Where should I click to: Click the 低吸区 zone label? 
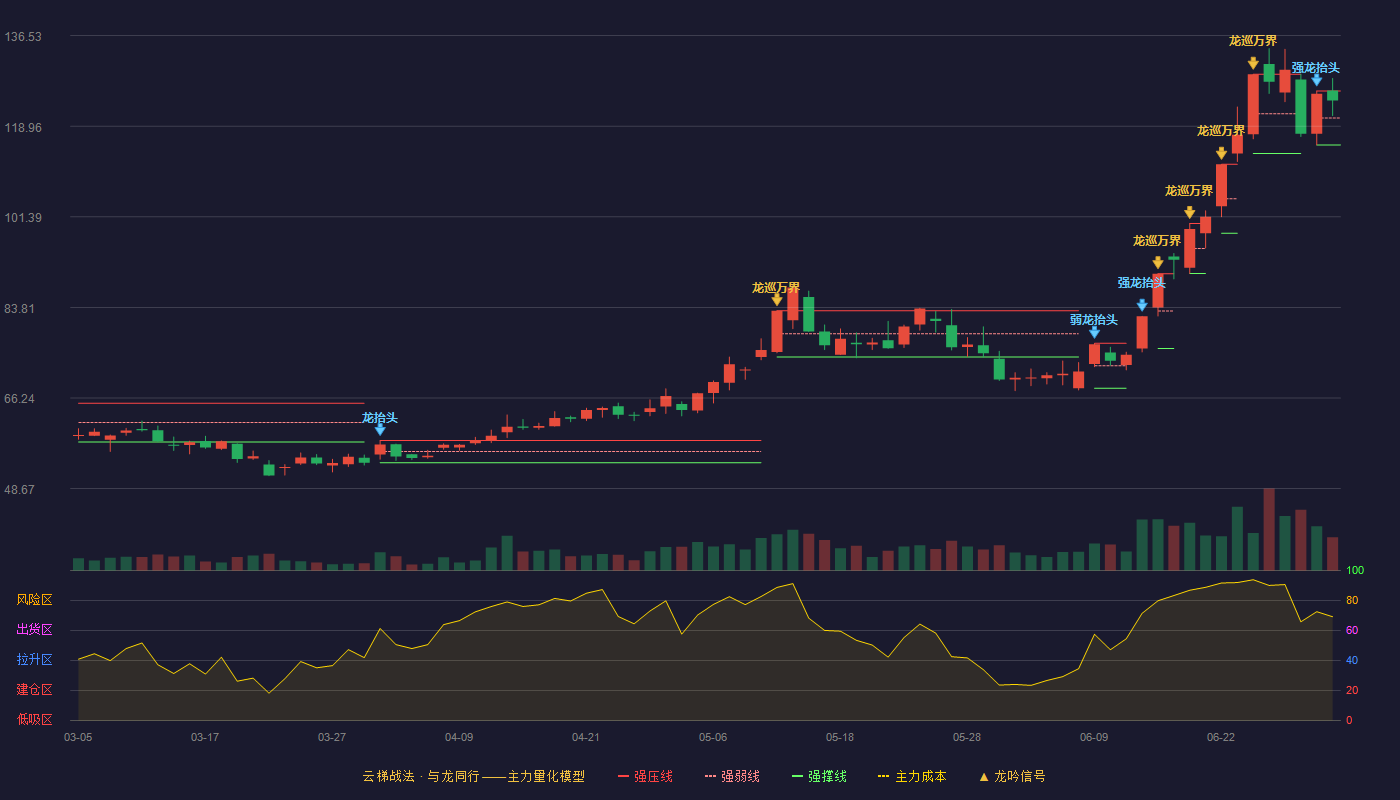coord(35,719)
